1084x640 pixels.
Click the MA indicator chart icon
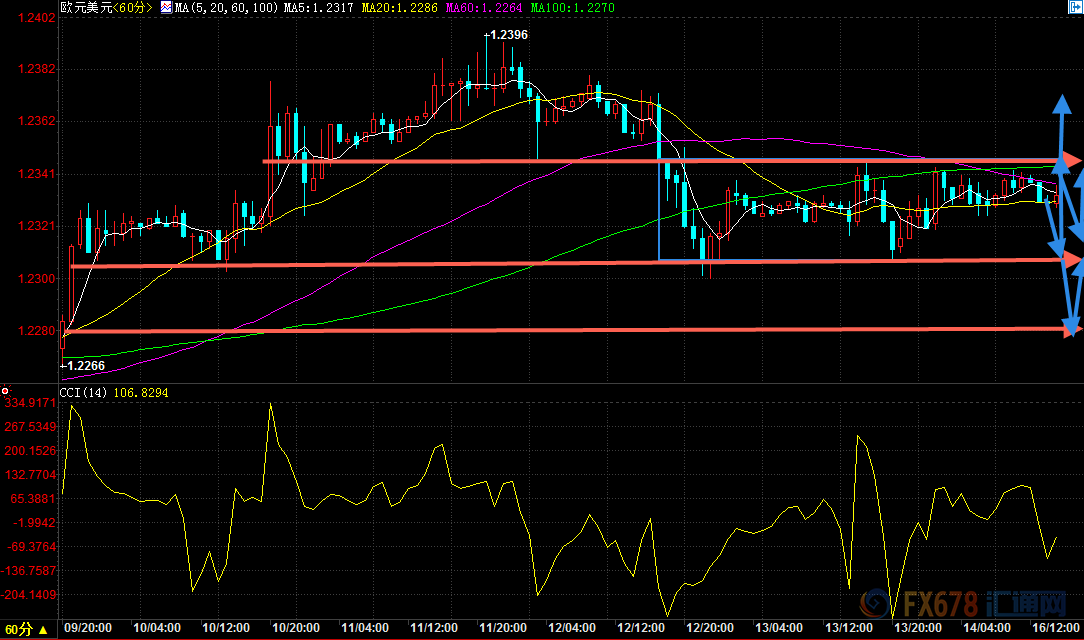point(166,7)
